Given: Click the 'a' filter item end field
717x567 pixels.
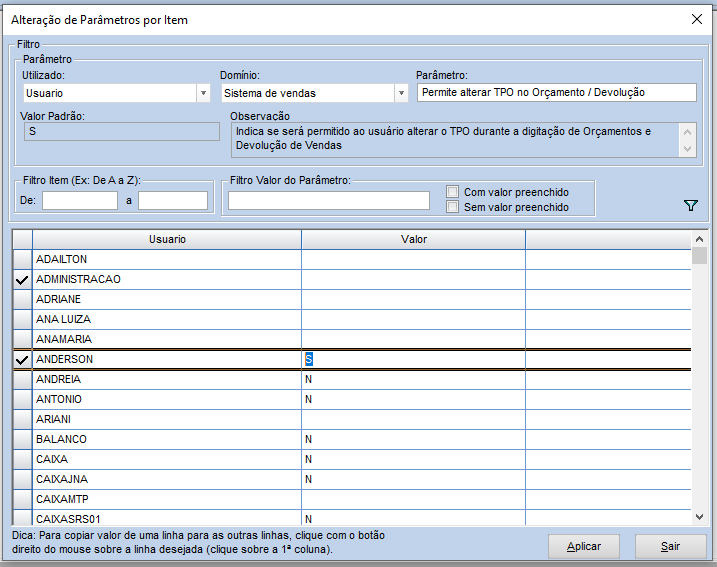Looking at the screenshot, I should pyautogui.click(x=173, y=201).
